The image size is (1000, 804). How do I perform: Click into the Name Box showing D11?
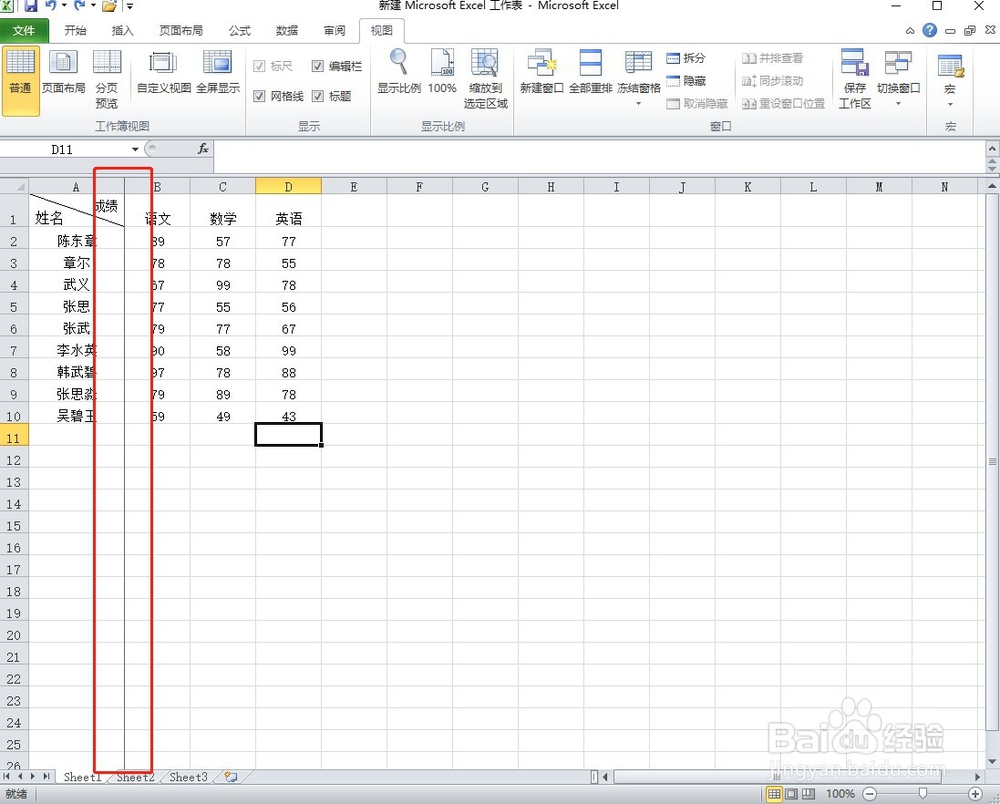click(62, 149)
